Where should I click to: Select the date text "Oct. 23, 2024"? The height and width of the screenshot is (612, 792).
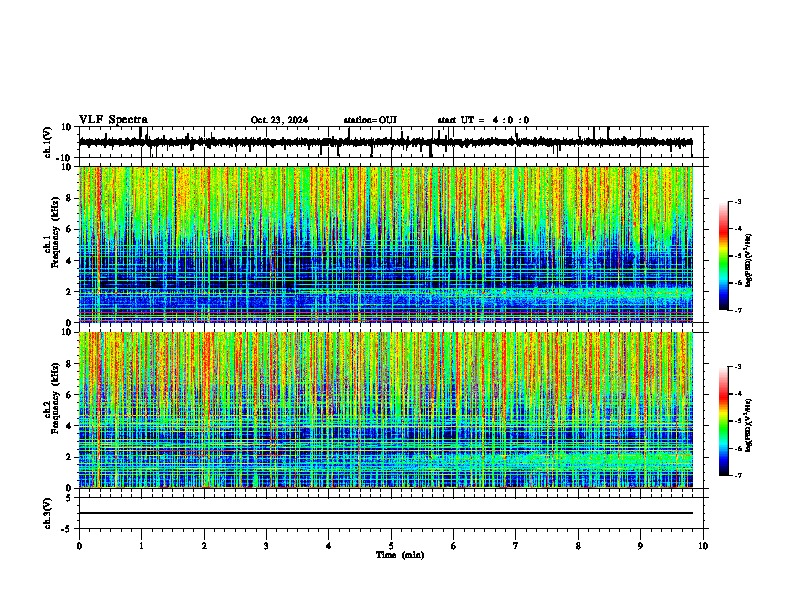pyautogui.click(x=279, y=120)
